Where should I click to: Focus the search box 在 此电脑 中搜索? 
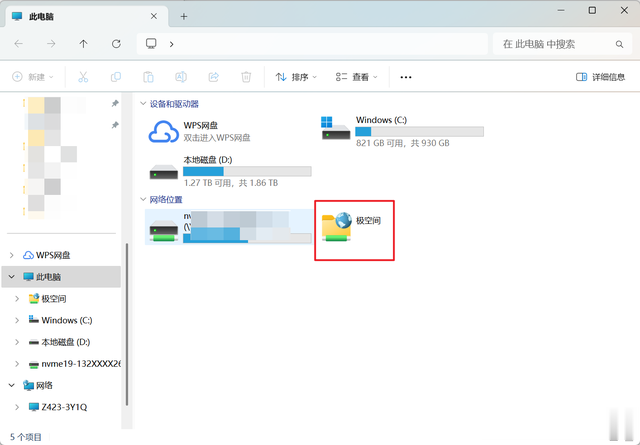click(x=563, y=44)
